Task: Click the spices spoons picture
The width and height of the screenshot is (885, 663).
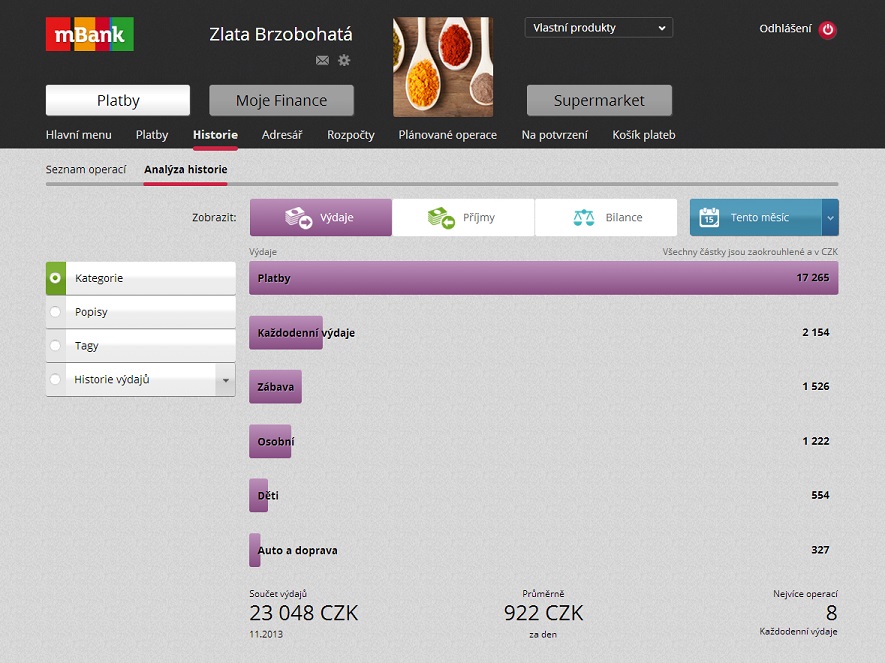Action: point(443,67)
